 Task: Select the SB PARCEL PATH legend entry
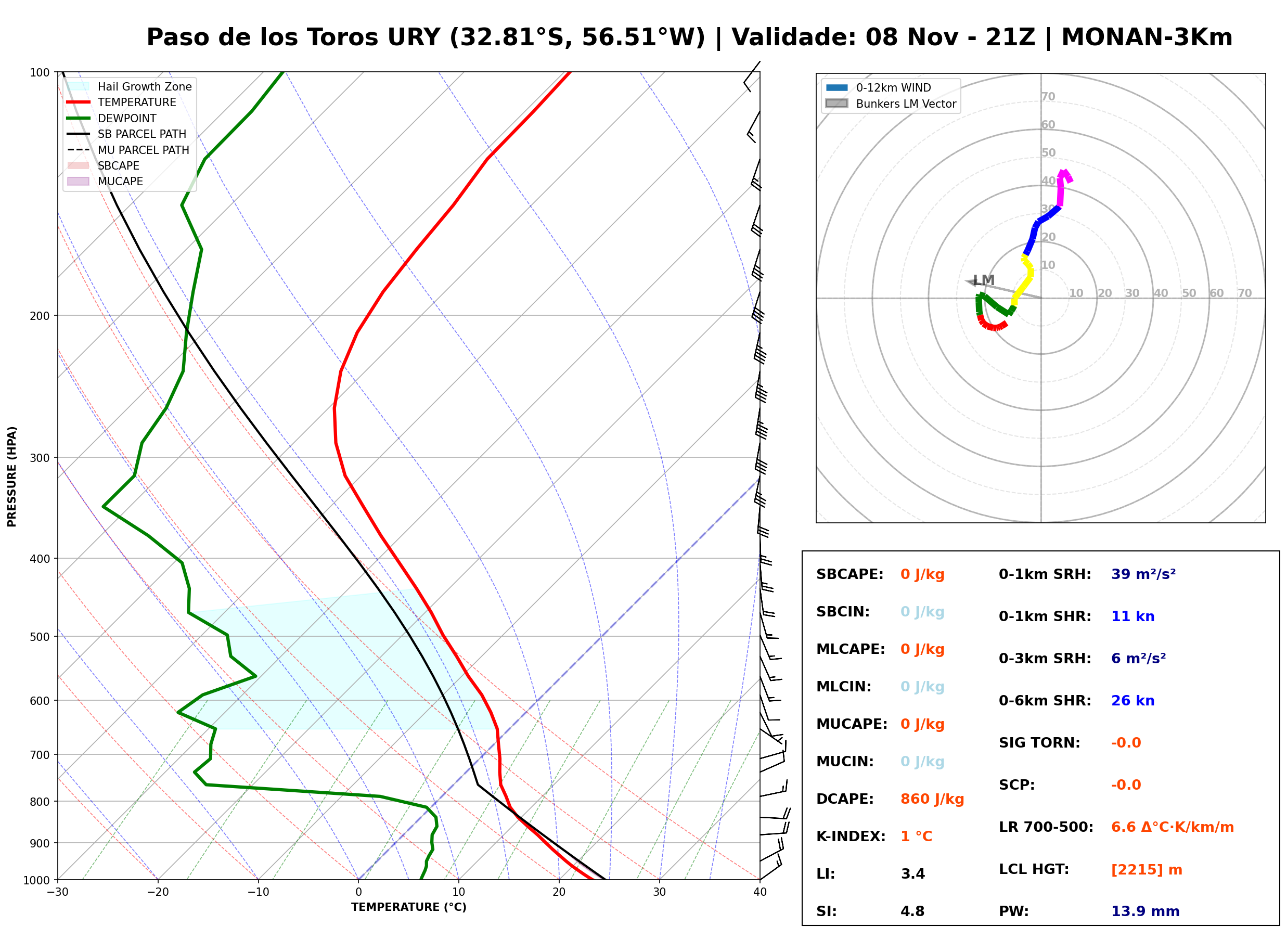click(x=127, y=134)
